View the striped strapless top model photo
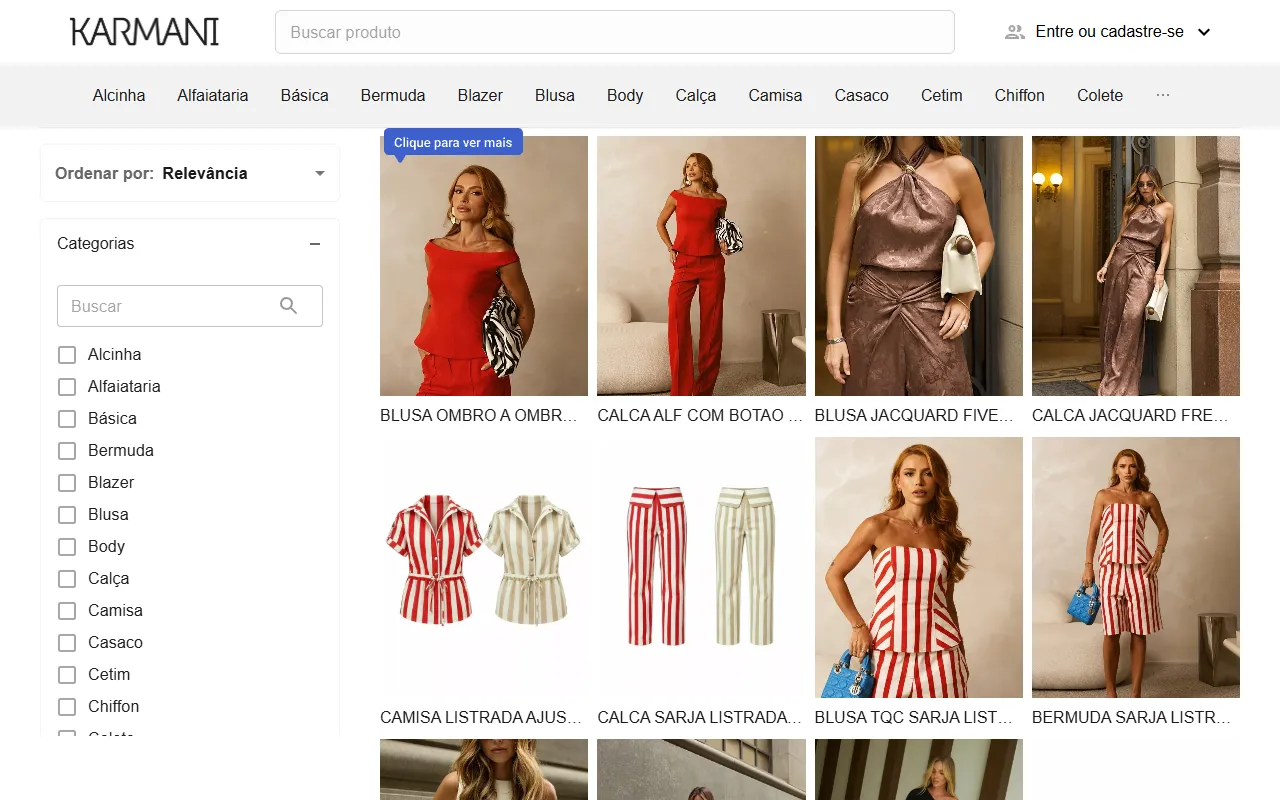Screen dimensions: 1280x800 [x=919, y=567]
